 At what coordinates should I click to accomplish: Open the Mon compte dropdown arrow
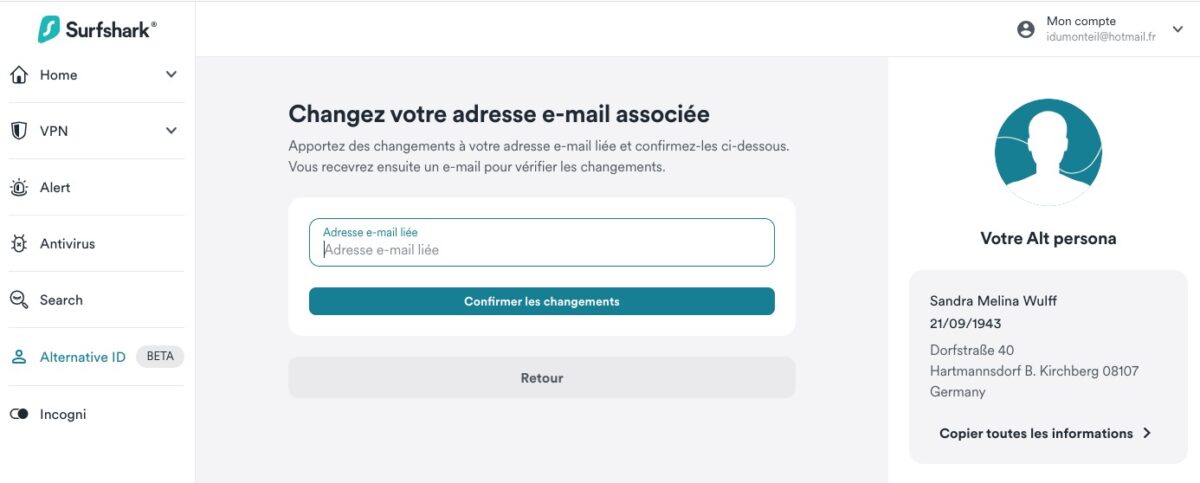tap(1177, 29)
